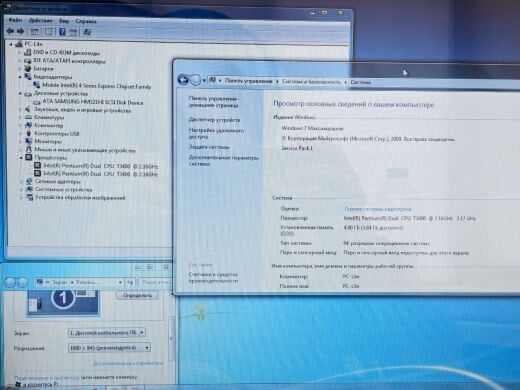Click the forward button in System window

[x=195, y=80]
